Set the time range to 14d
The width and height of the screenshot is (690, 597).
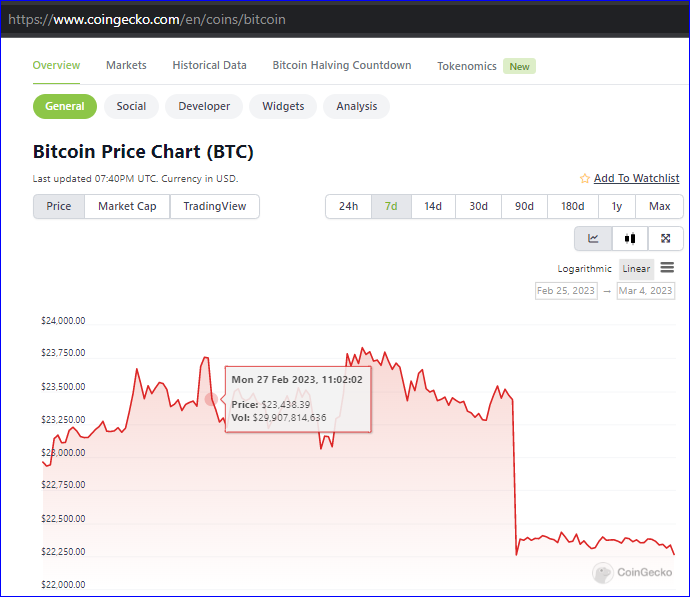click(433, 206)
